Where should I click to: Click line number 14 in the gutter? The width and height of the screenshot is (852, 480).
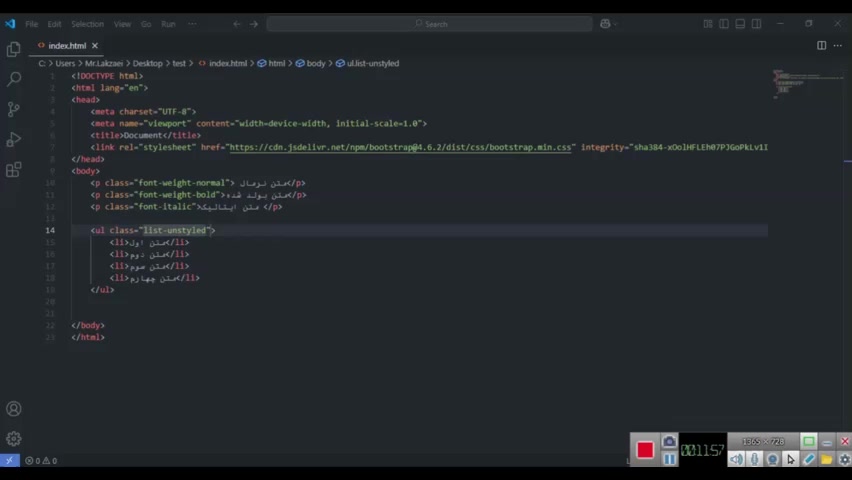(x=49, y=230)
